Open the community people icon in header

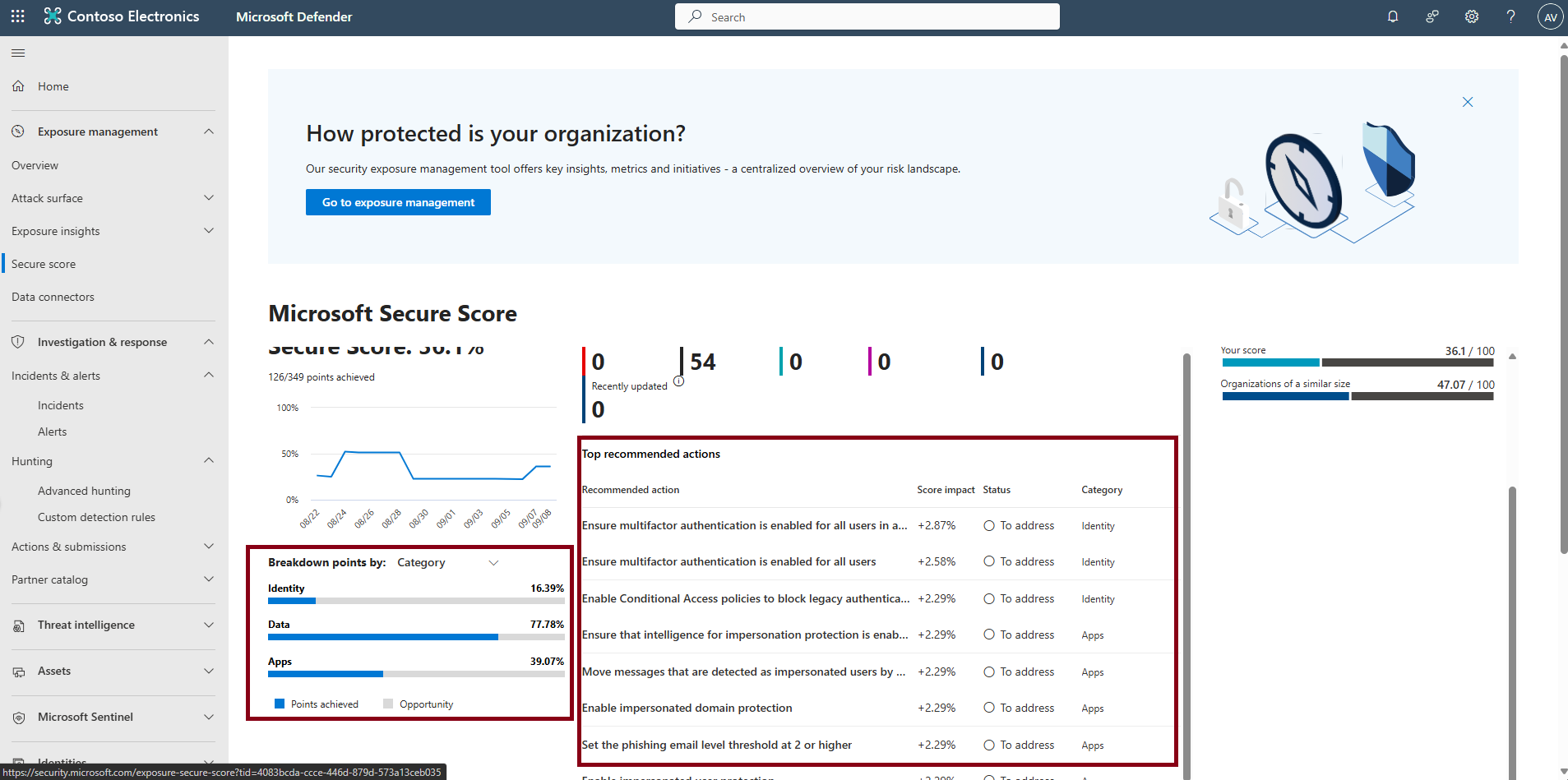click(1432, 16)
